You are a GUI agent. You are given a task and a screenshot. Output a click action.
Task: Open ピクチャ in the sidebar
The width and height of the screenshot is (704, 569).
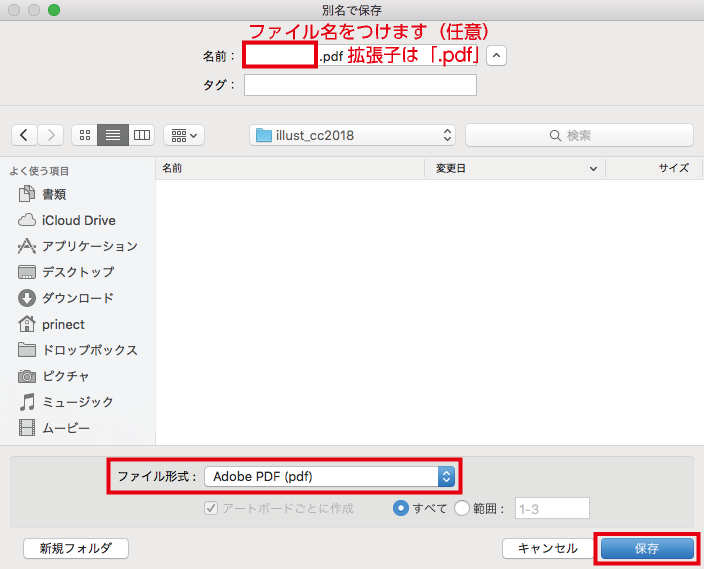53,376
